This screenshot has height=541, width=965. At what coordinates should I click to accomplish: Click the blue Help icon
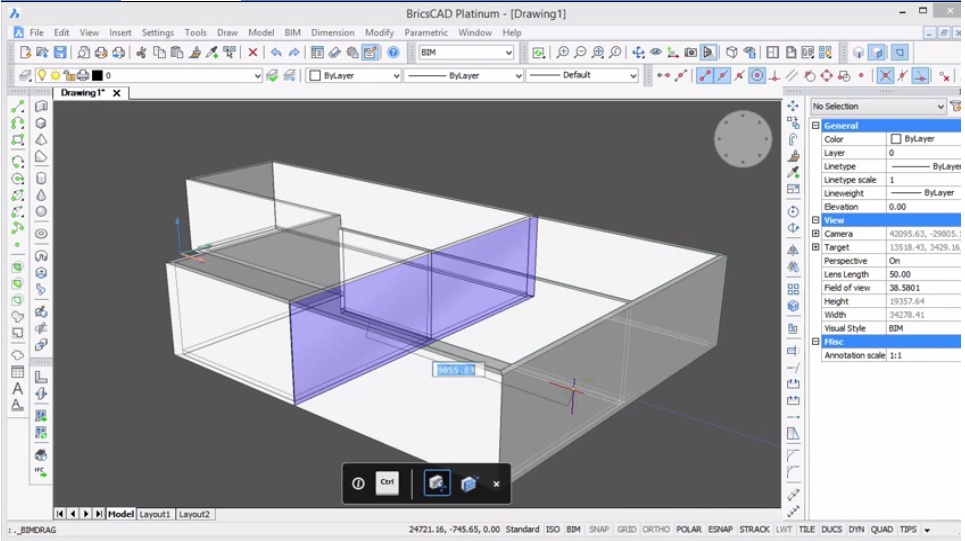click(393, 52)
